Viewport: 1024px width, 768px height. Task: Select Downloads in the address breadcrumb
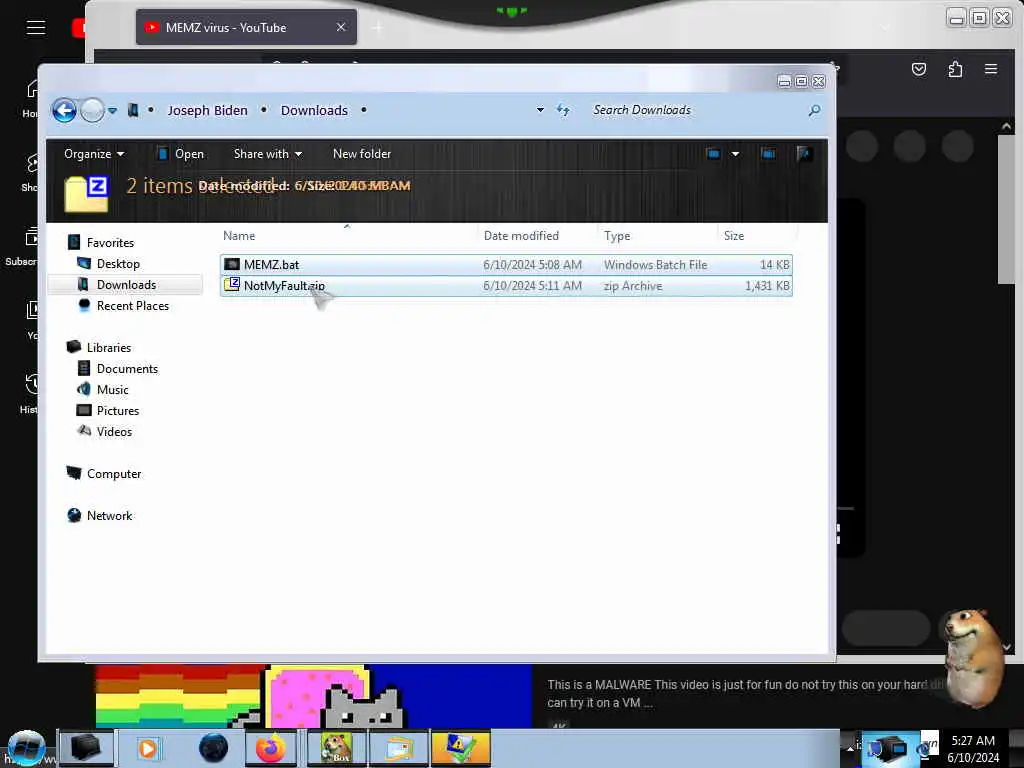pos(314,110)
